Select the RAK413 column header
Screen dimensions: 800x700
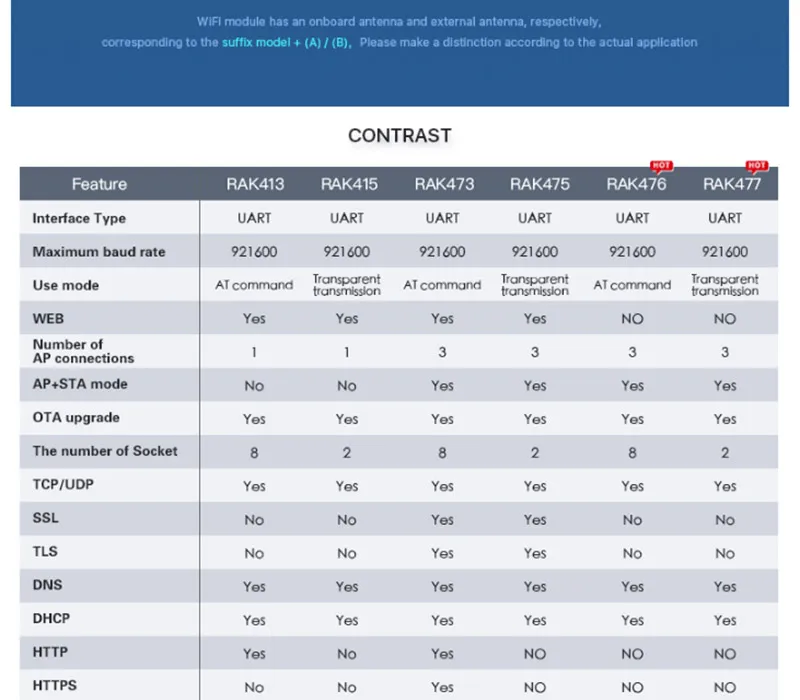(x=255, y=184)
